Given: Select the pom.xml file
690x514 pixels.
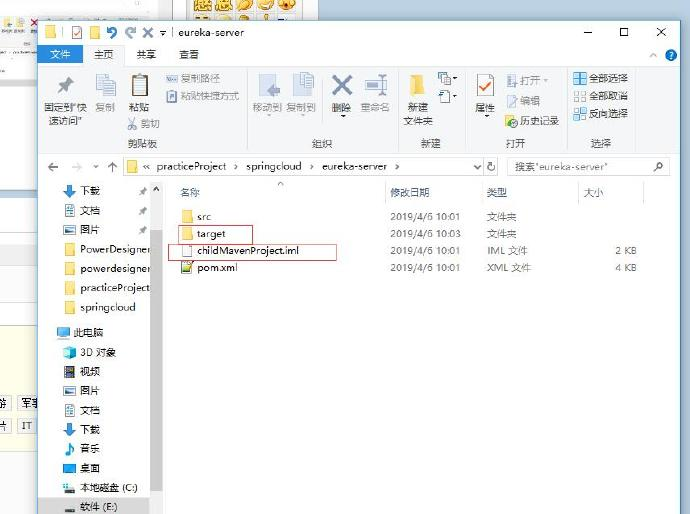Looking at the screenshot, I should (x=209, y=268).
